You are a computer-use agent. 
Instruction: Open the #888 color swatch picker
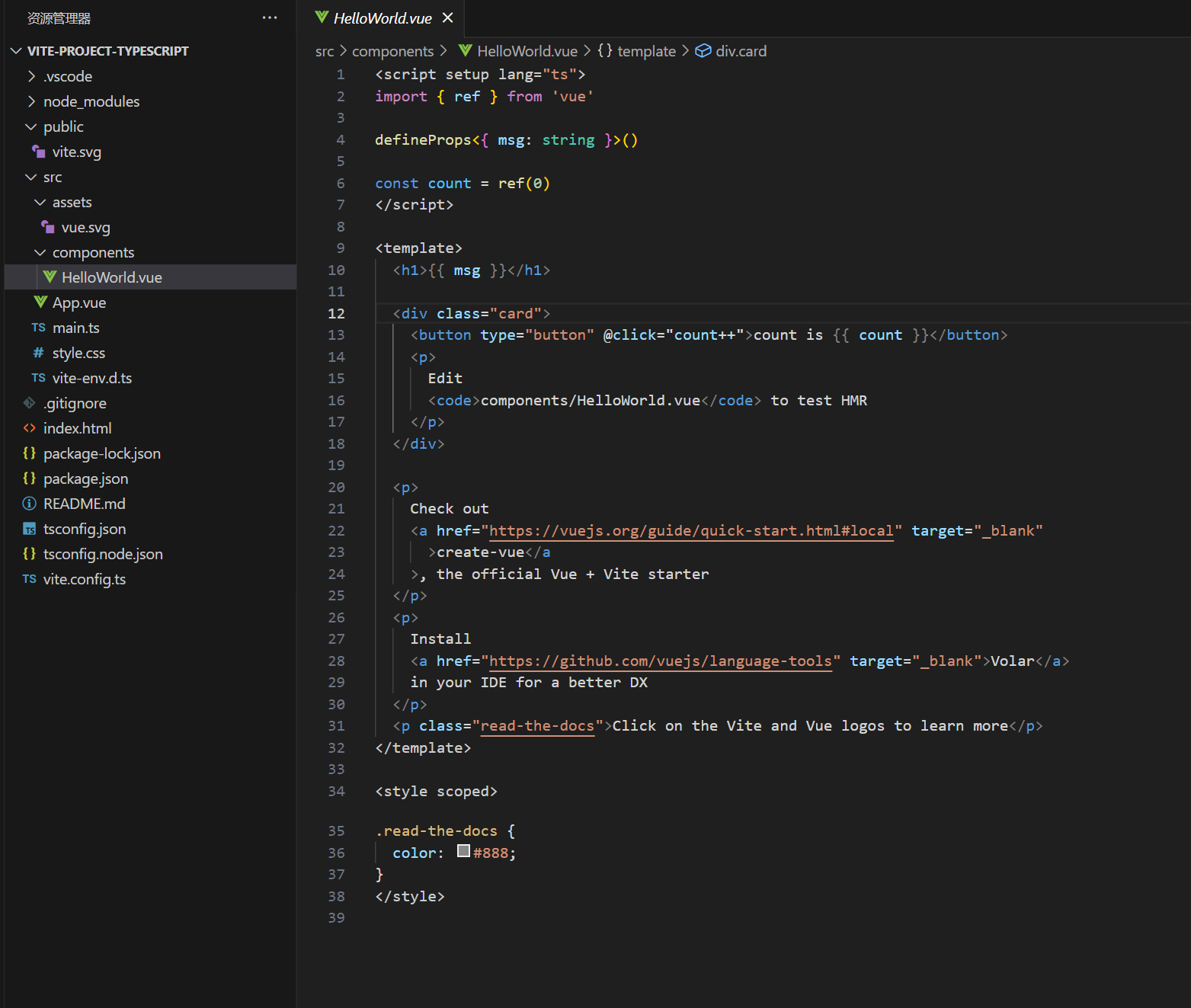[x=463, y=851]
